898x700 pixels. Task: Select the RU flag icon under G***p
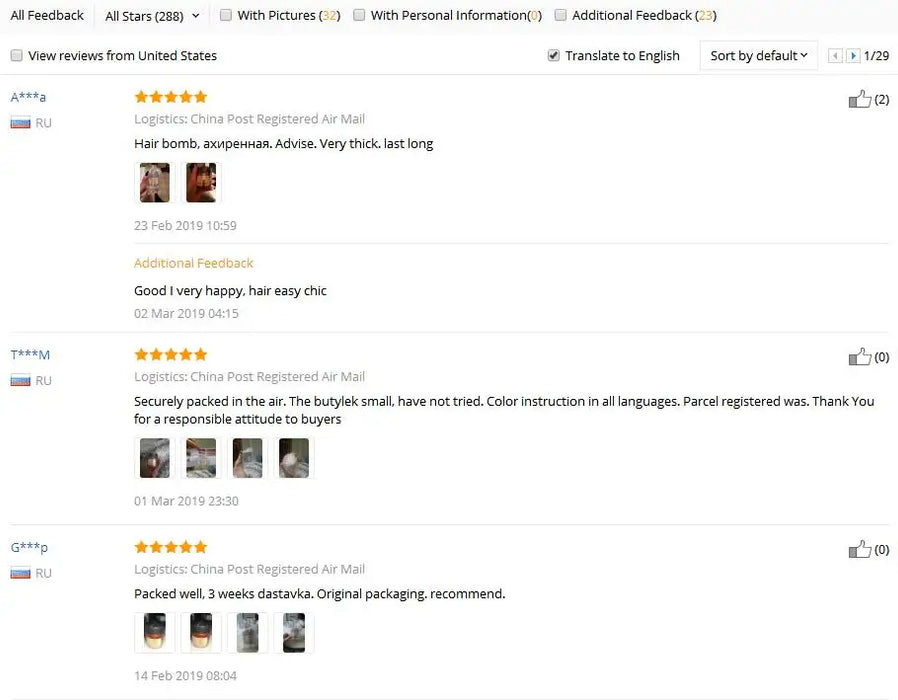click(21, 573)
